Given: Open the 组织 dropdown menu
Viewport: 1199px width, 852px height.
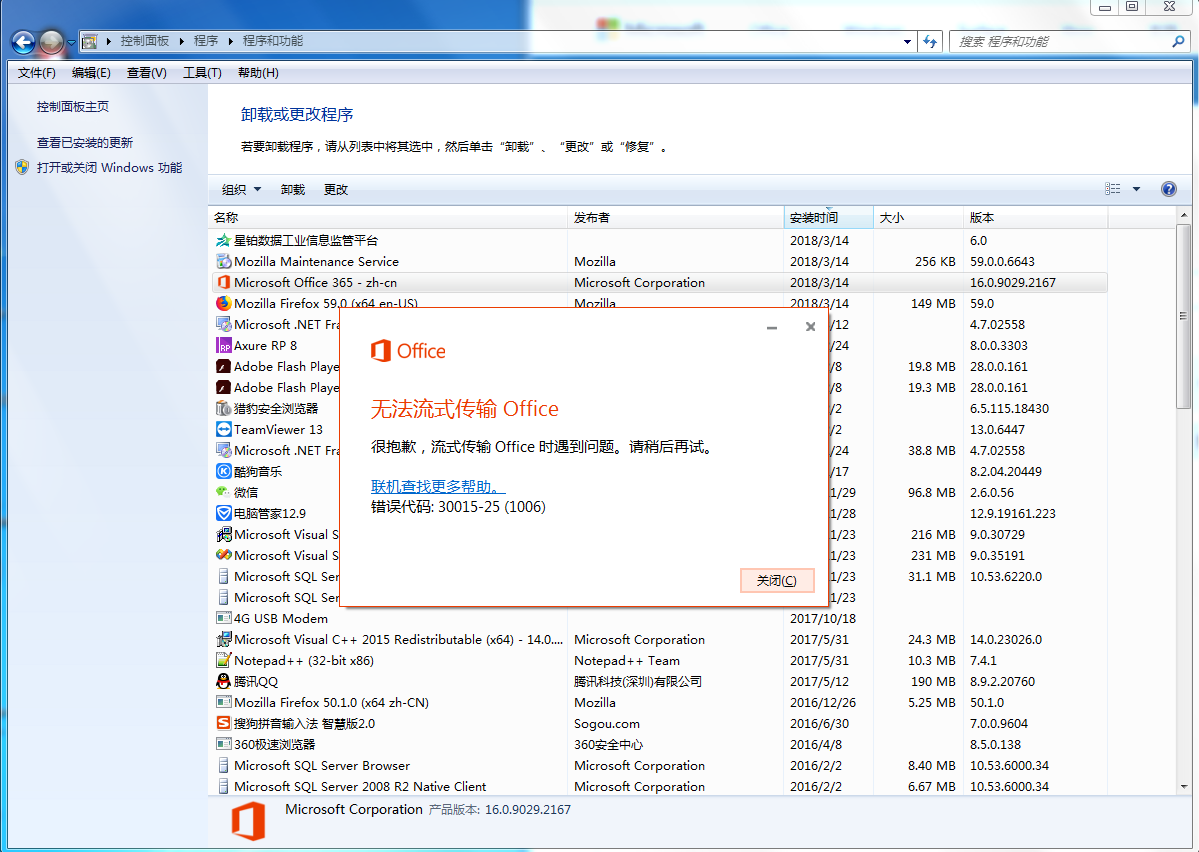Looking at the screenshot, I should [x=242, y=190].
